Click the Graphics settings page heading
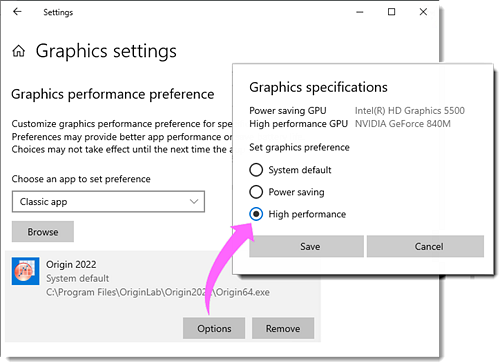Image resolution: width=500 pixels, height=363 pixels. (106, 51)
